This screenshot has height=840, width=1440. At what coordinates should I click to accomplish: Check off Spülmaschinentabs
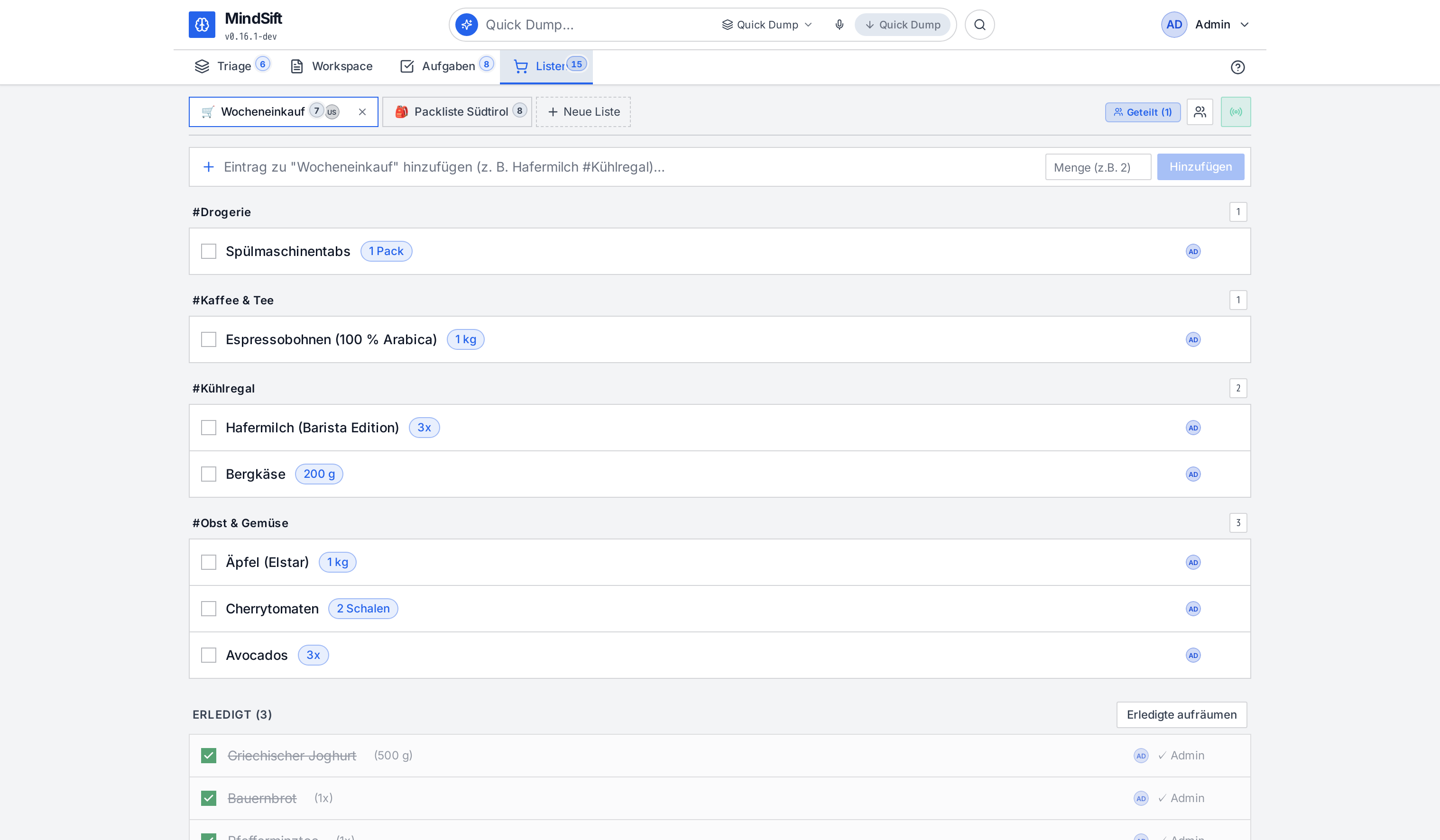tap(209, 251)
